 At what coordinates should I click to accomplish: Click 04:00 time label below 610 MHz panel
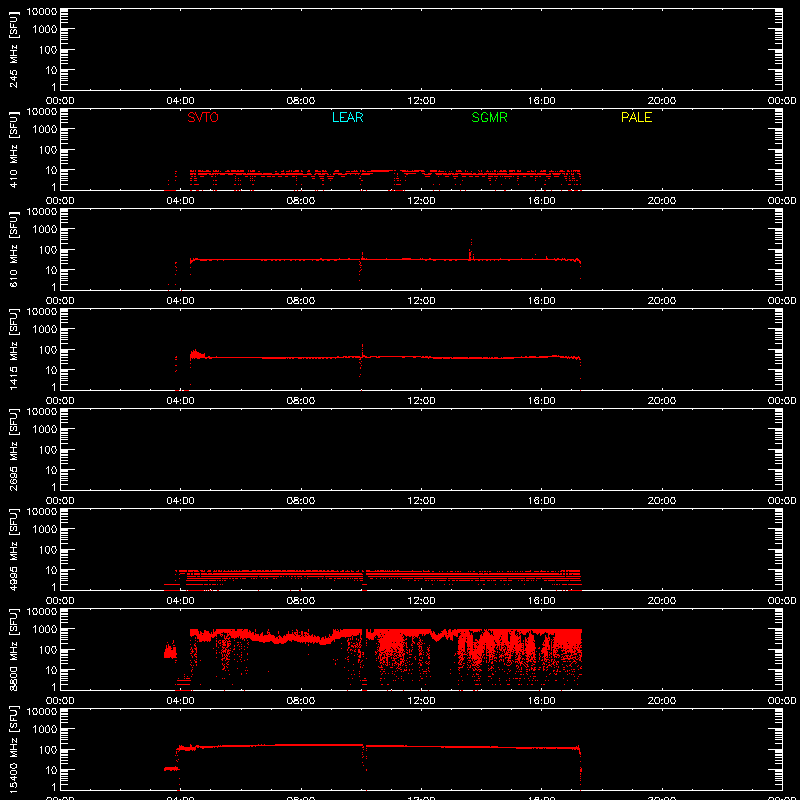click(x=180, y=301)
